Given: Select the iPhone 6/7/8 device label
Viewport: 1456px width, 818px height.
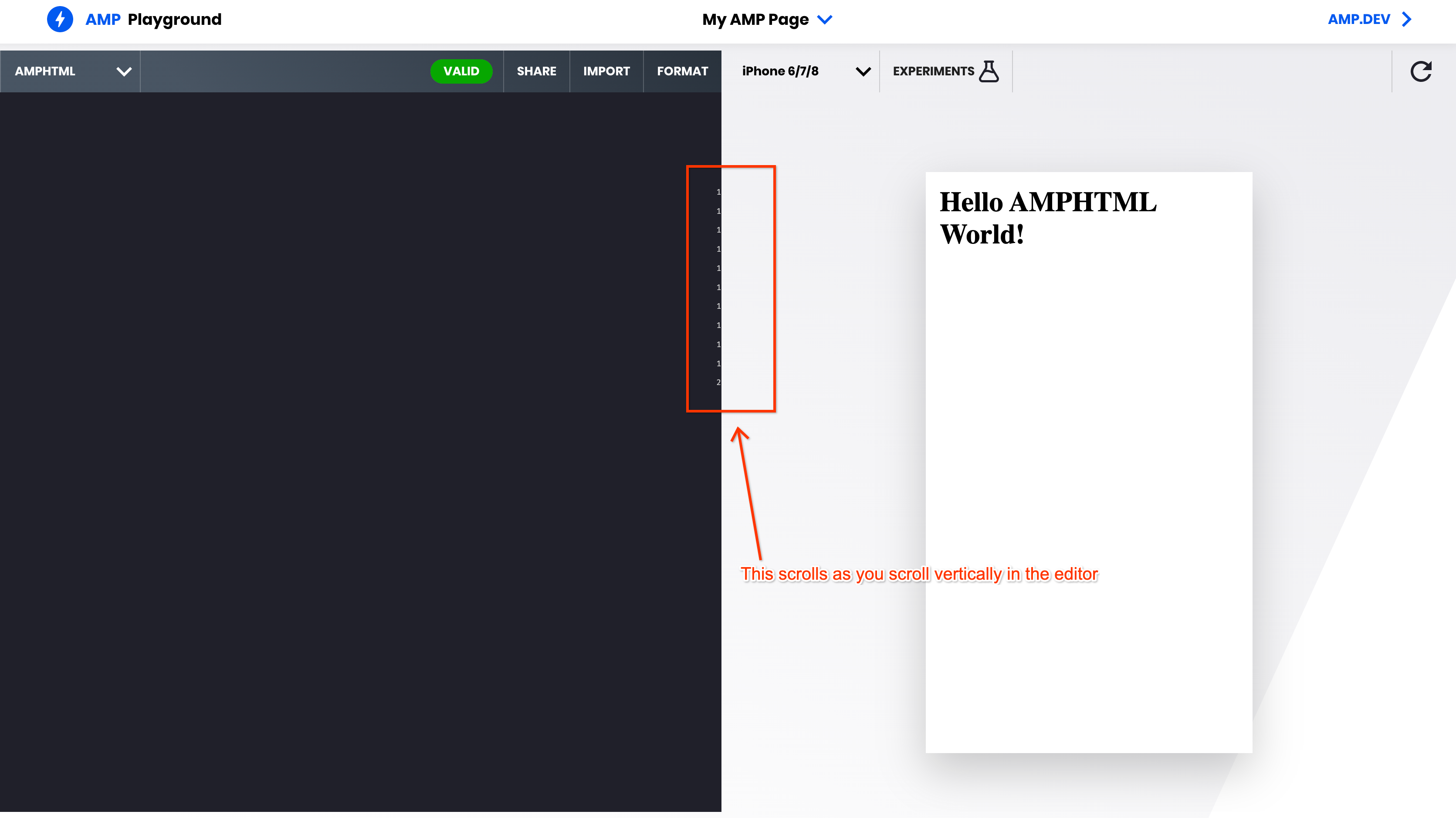Looking at the screenshot, I should 780,71.
